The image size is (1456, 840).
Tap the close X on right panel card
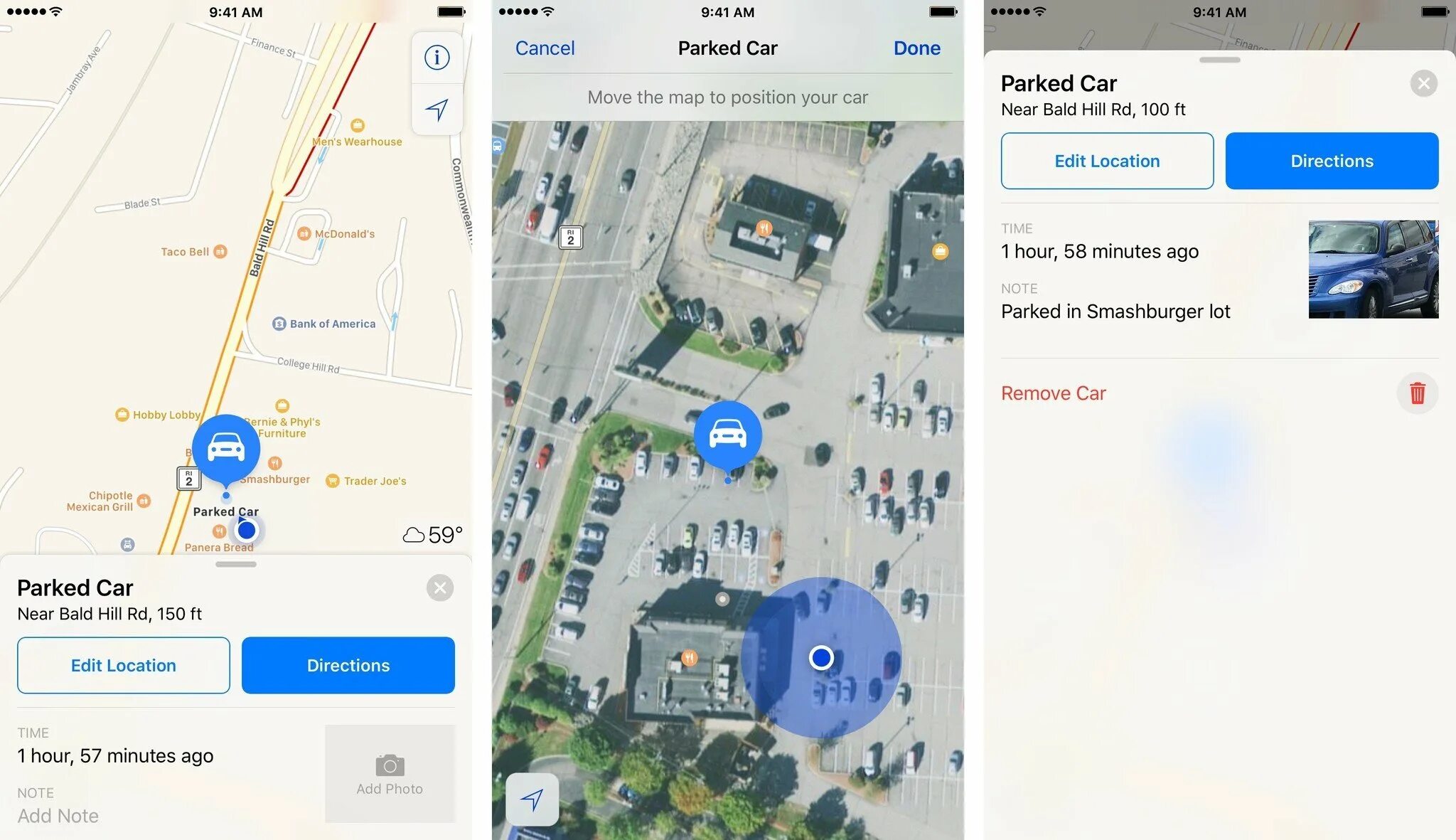[1423, 83]
